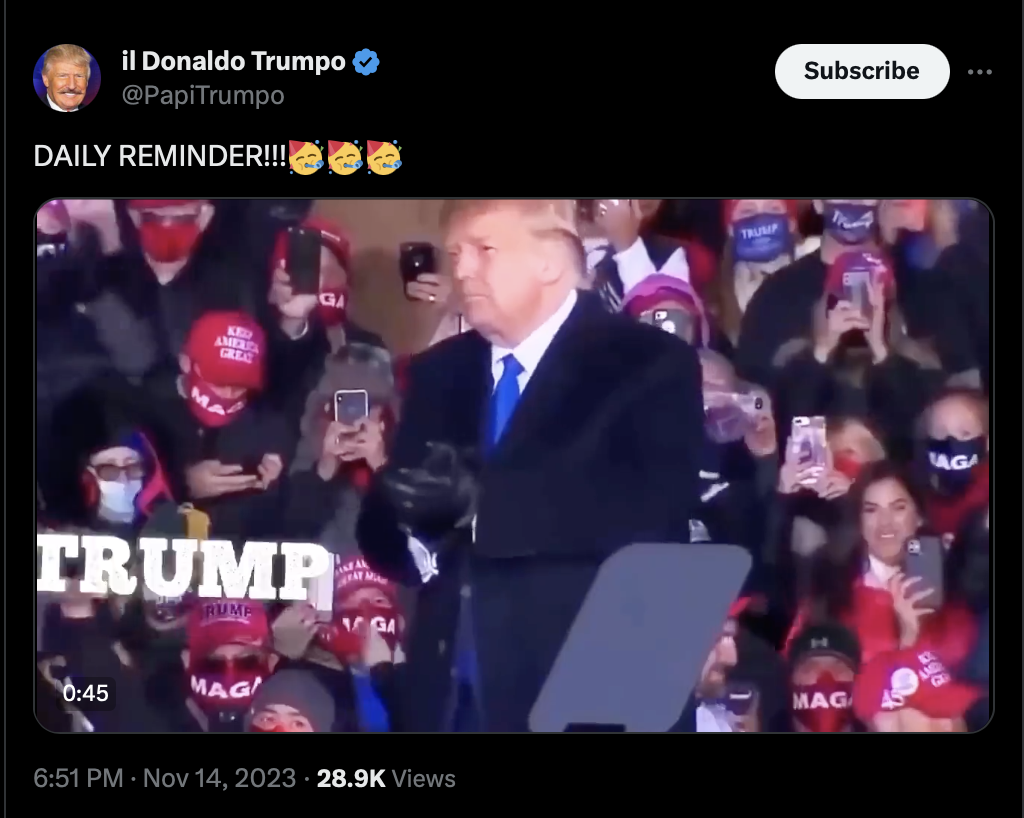Click the 0:45 video duration badge
1024x818 pixels.
86,693
